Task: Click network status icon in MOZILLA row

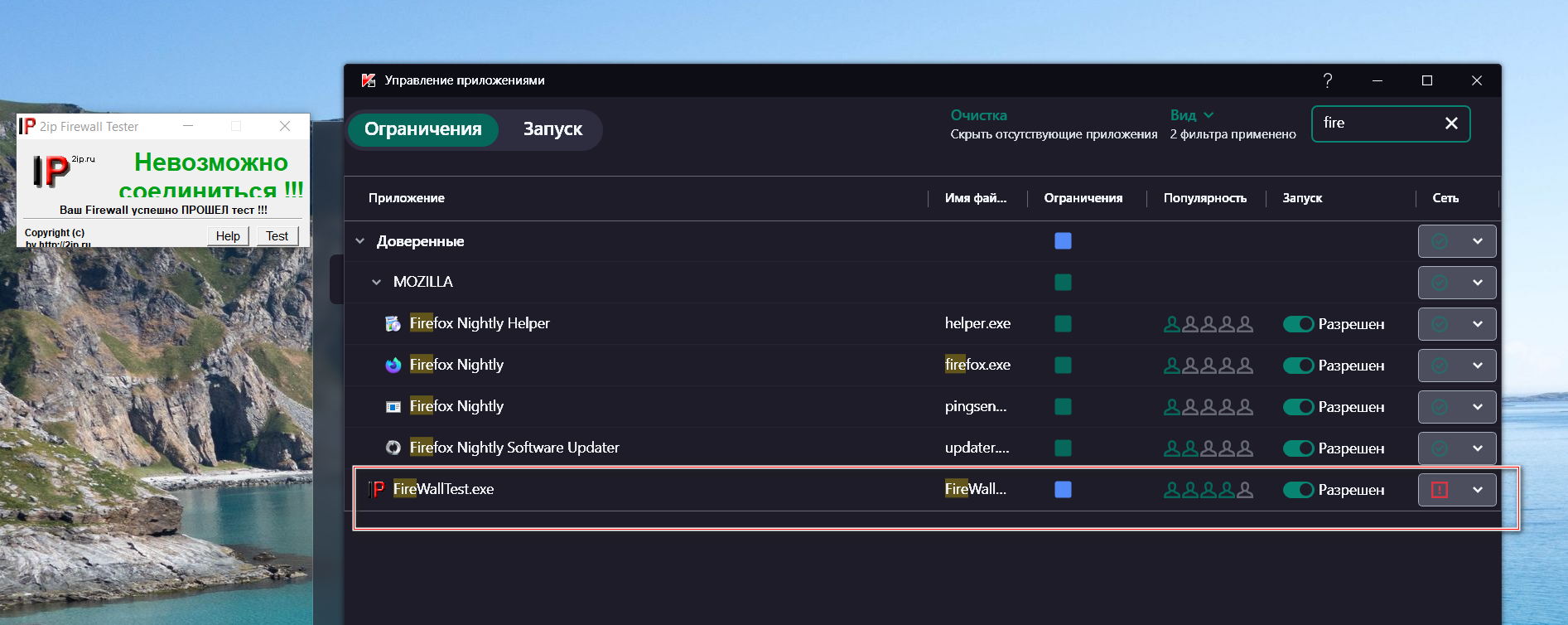Action: [1440, 283]
